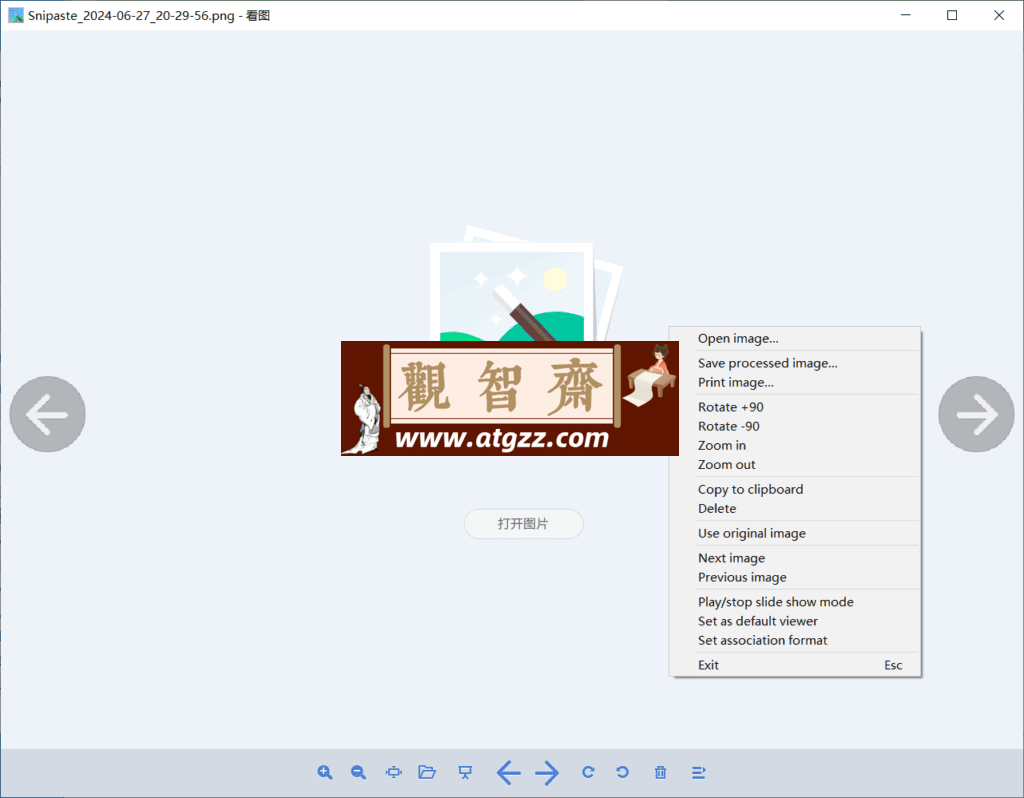
Task: Select Exit in the context menu
Action: (795, 665)
